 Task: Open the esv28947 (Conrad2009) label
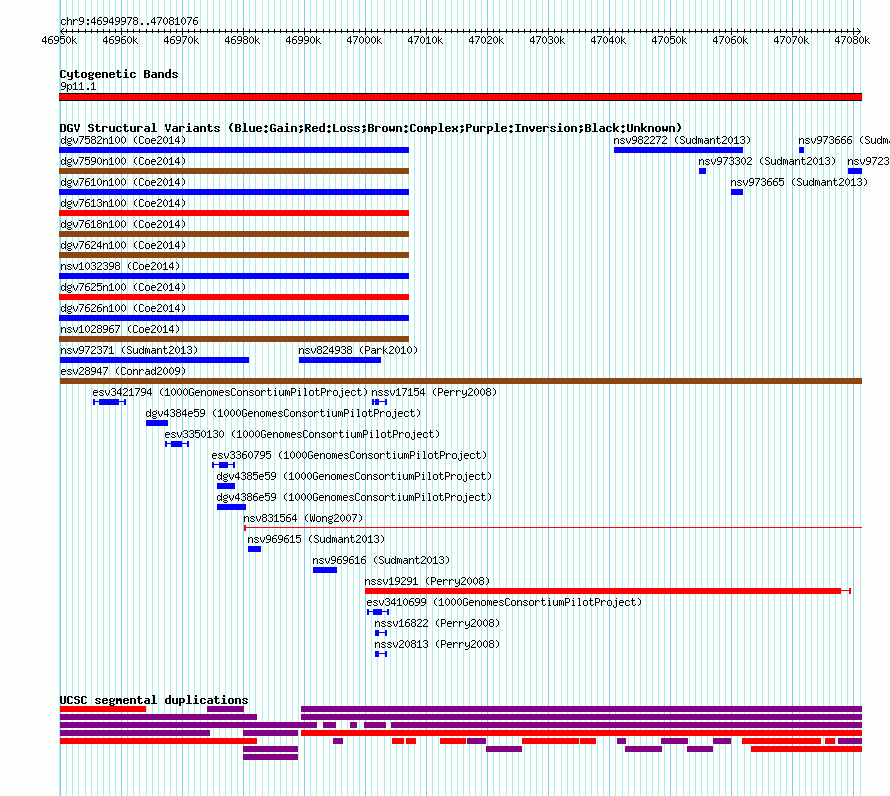(x=123, y=371)
